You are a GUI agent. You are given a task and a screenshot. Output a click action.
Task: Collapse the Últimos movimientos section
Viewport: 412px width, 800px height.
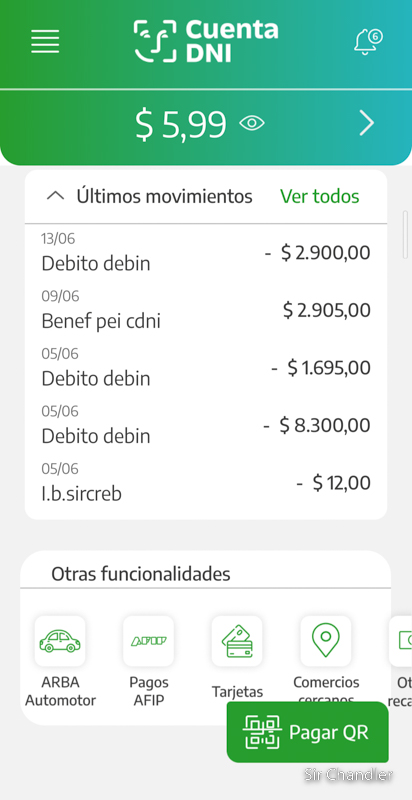[x=56, y=196]
